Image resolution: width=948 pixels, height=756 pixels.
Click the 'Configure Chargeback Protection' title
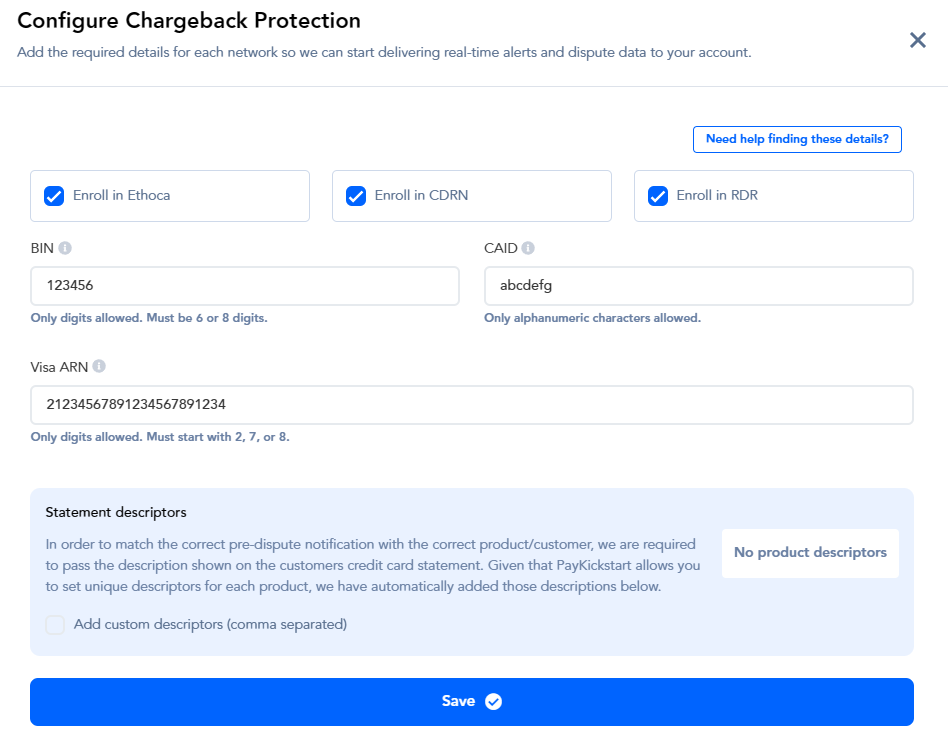pos(189,20)
